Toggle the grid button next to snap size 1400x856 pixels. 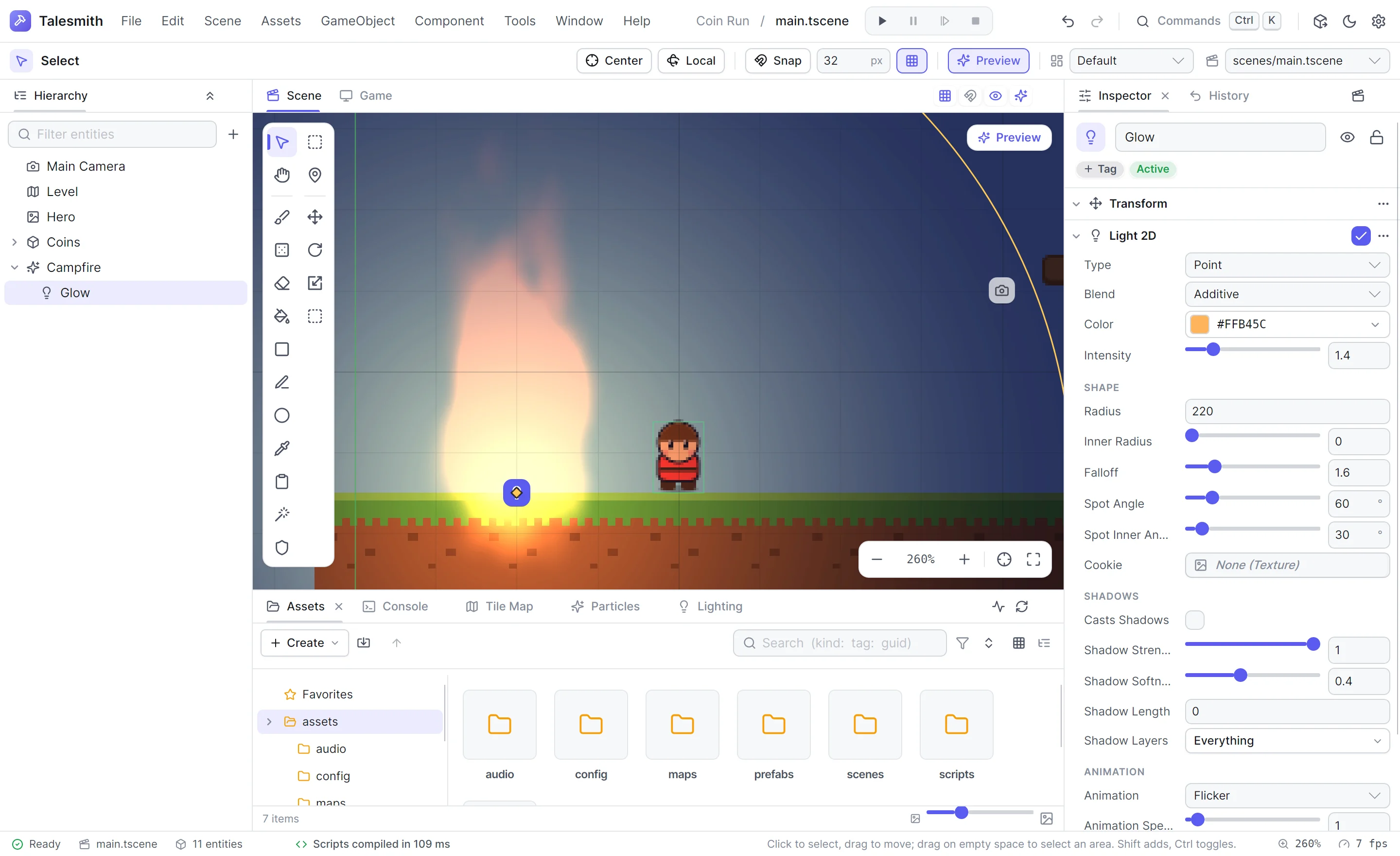(911, 61)
